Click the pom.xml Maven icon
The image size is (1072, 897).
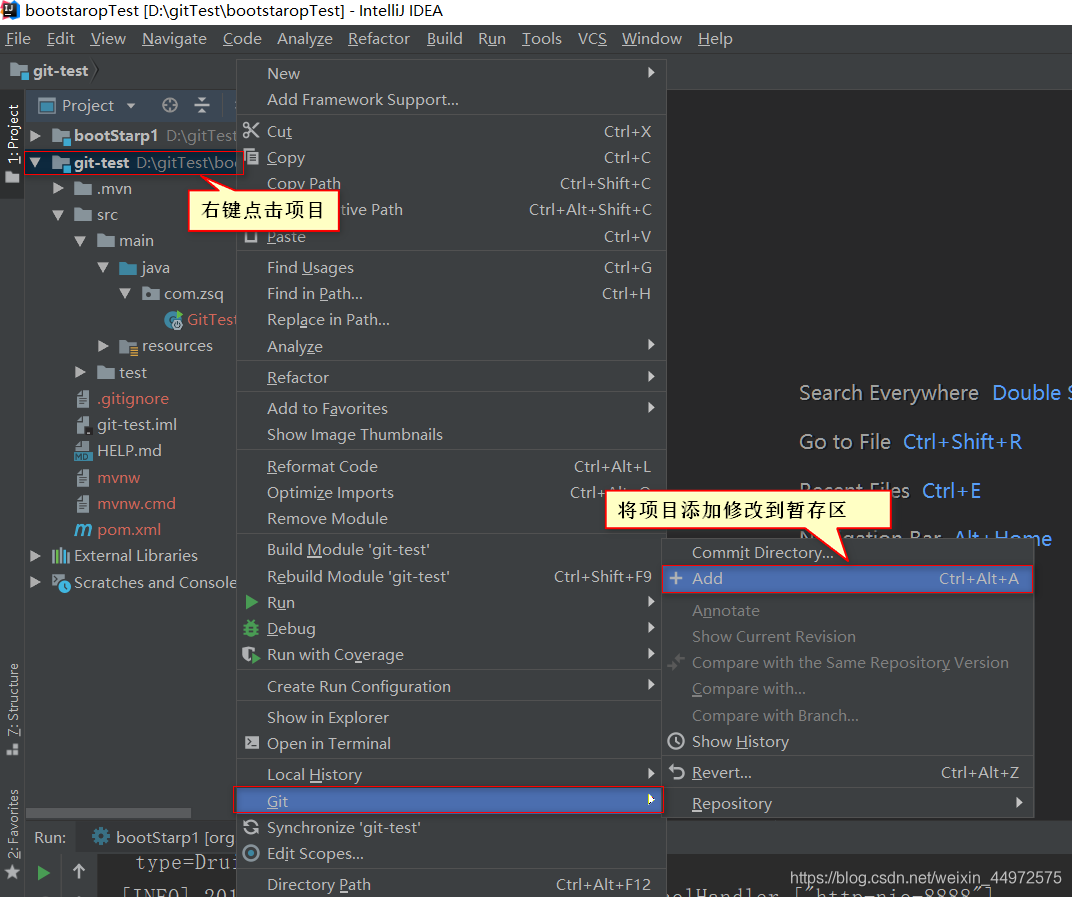[x=83, y=529]
